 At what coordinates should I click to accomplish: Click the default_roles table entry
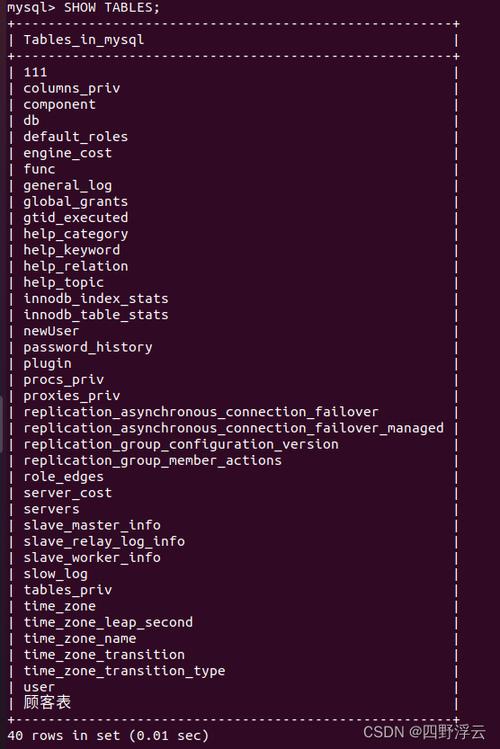point(75,137)
